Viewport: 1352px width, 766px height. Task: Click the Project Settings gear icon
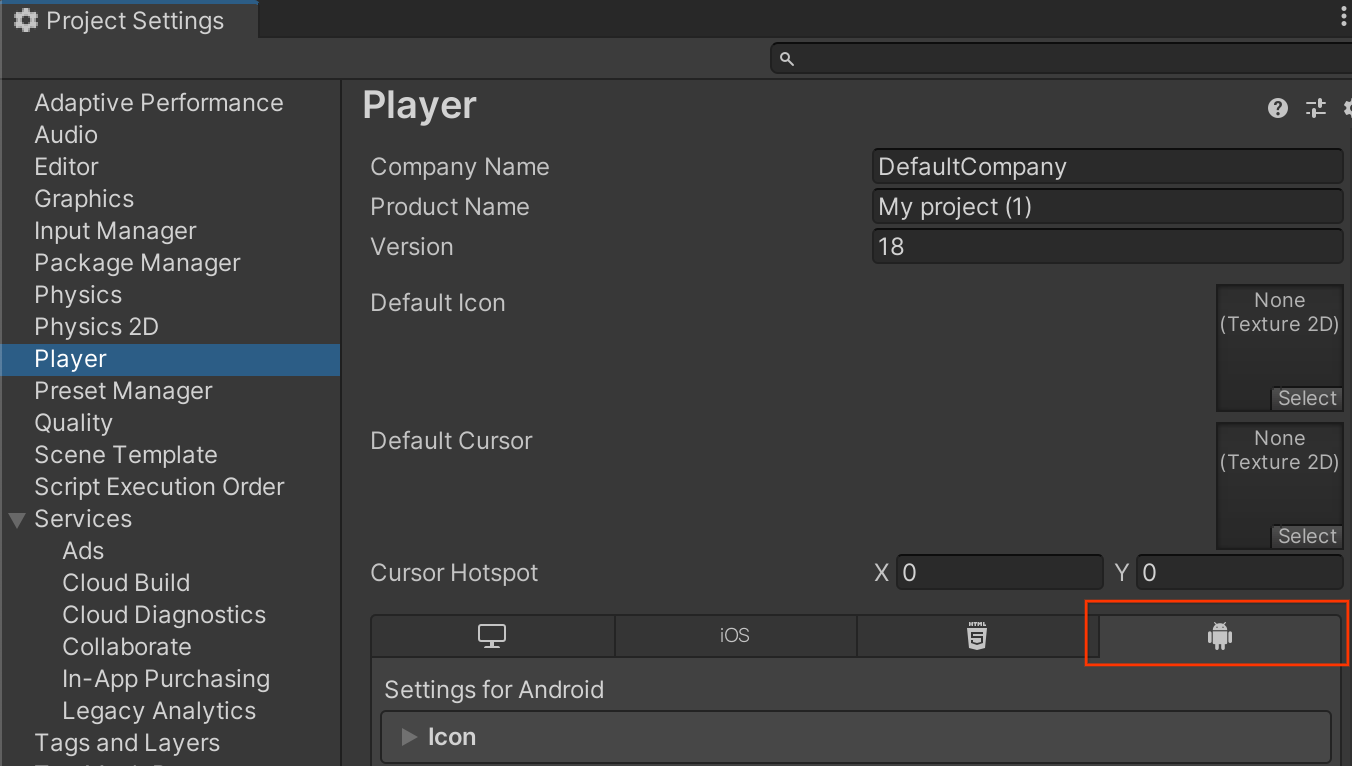click(26, 21)
